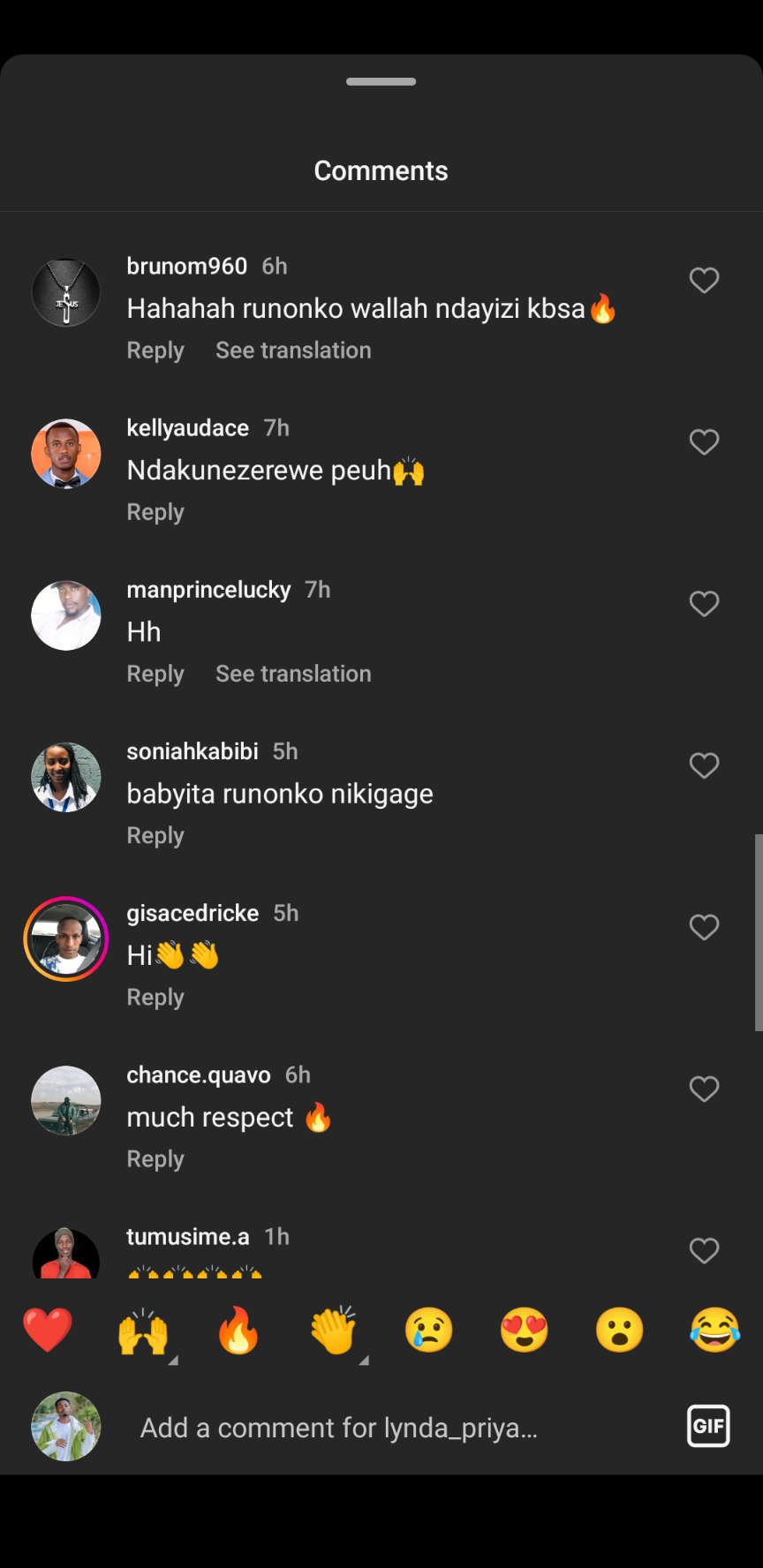Heart the comment by chance.quavo
763x1568 pixels.
[704, 1089]
